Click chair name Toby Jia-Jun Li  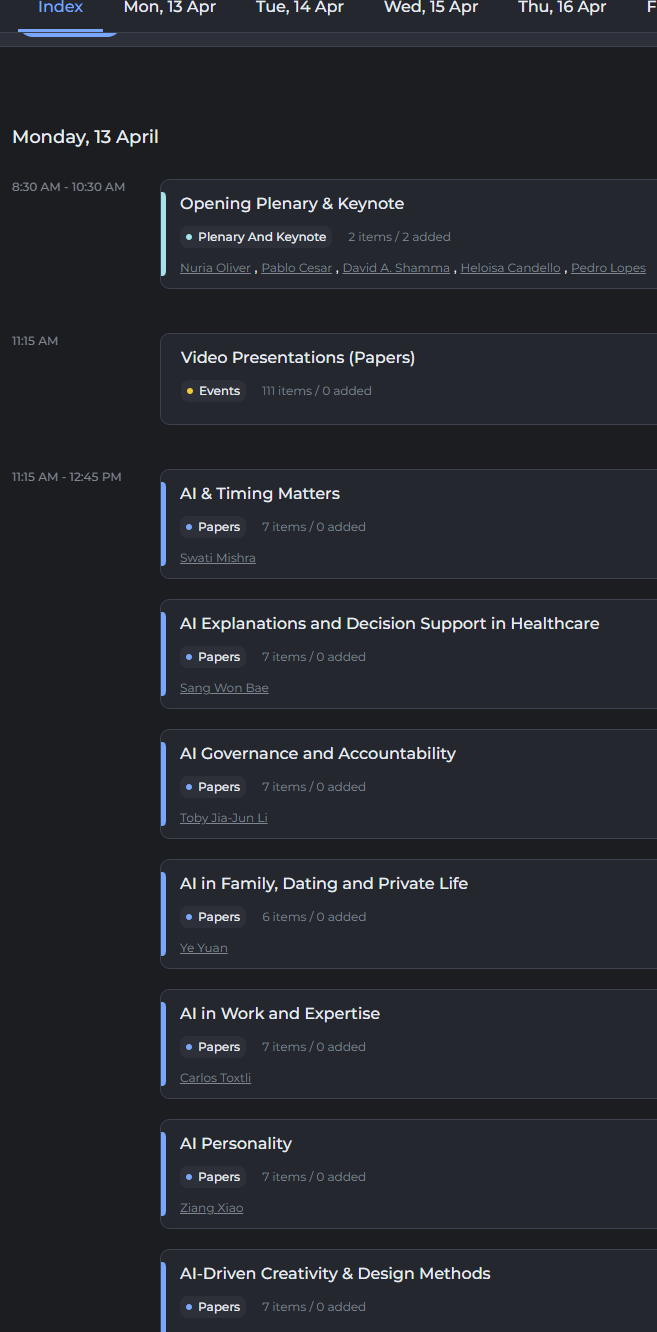(x=223, y=818)
